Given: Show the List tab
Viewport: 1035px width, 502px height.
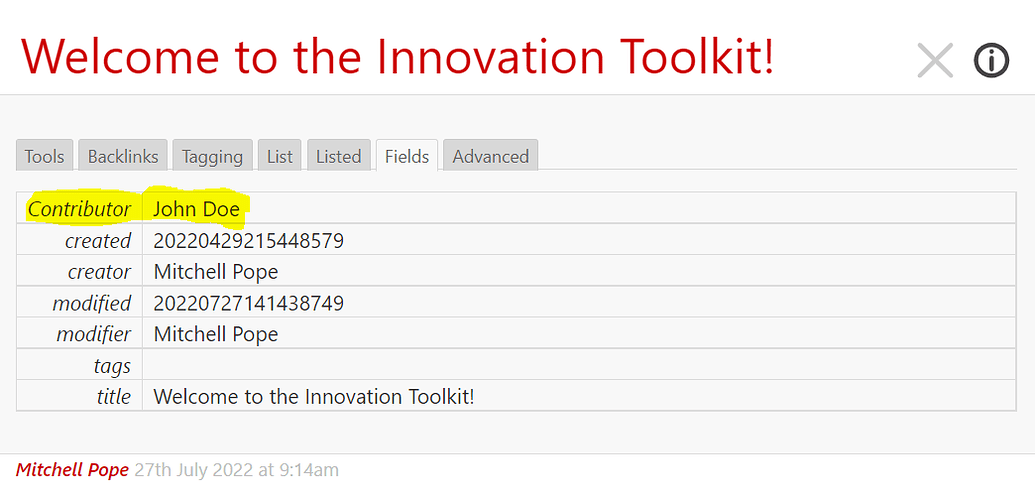Looking at the screenshot, I should pyautogui.click(x=280, y=156).
